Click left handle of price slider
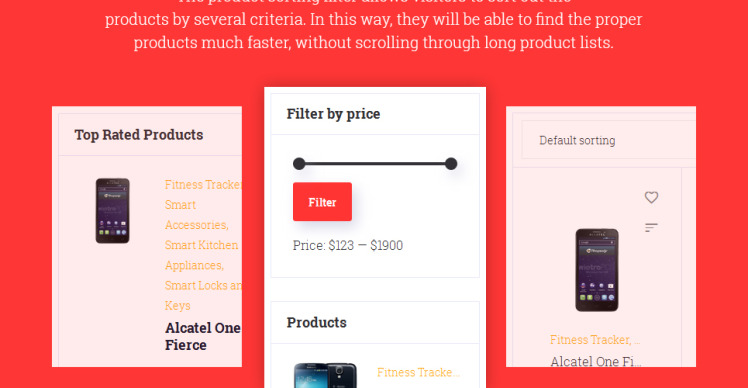This screenshot has width=748, height=388. point(299,164)
